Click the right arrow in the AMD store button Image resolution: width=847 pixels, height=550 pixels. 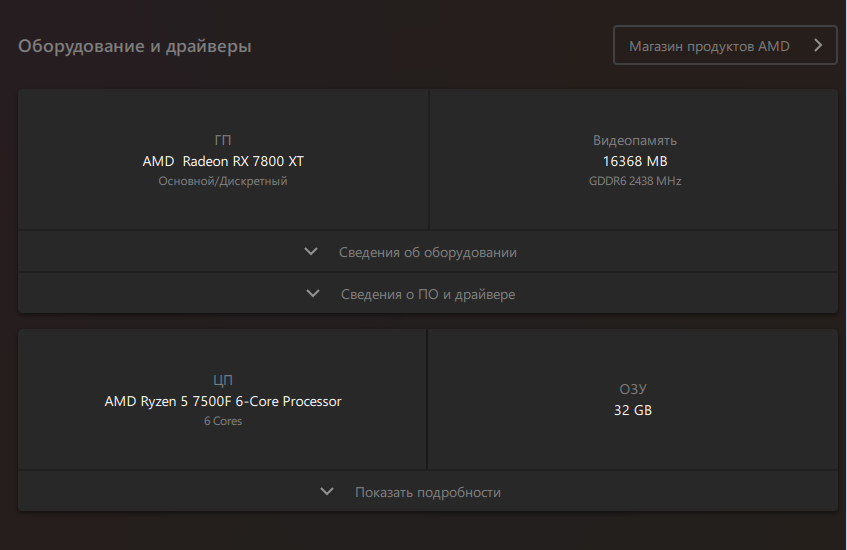click(818, 46)
